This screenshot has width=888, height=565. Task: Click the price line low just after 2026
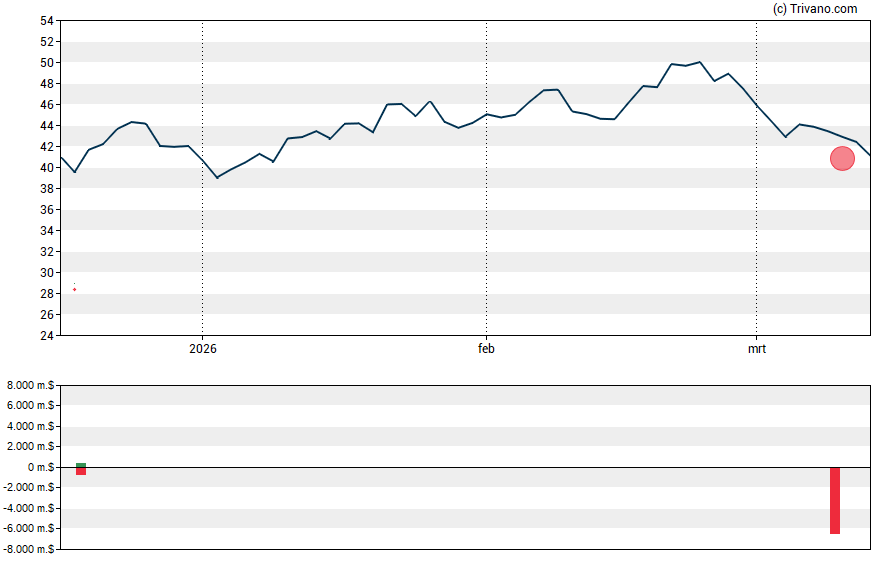(217, 177)
